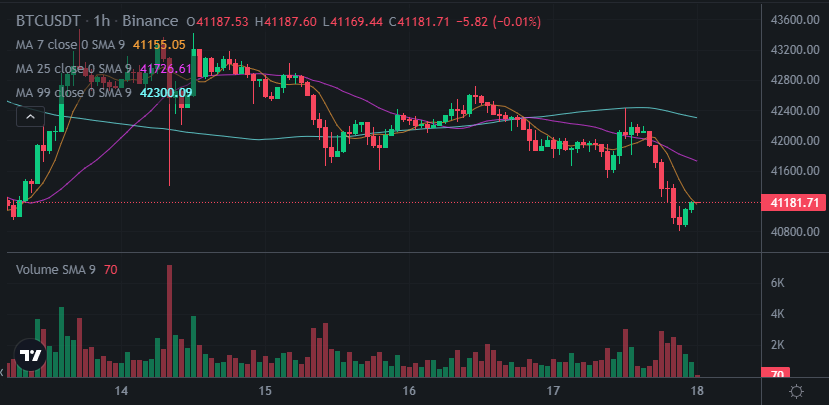Click the Binance exchange label
Viewport: 829px width, 405px height.
(150, 21)
